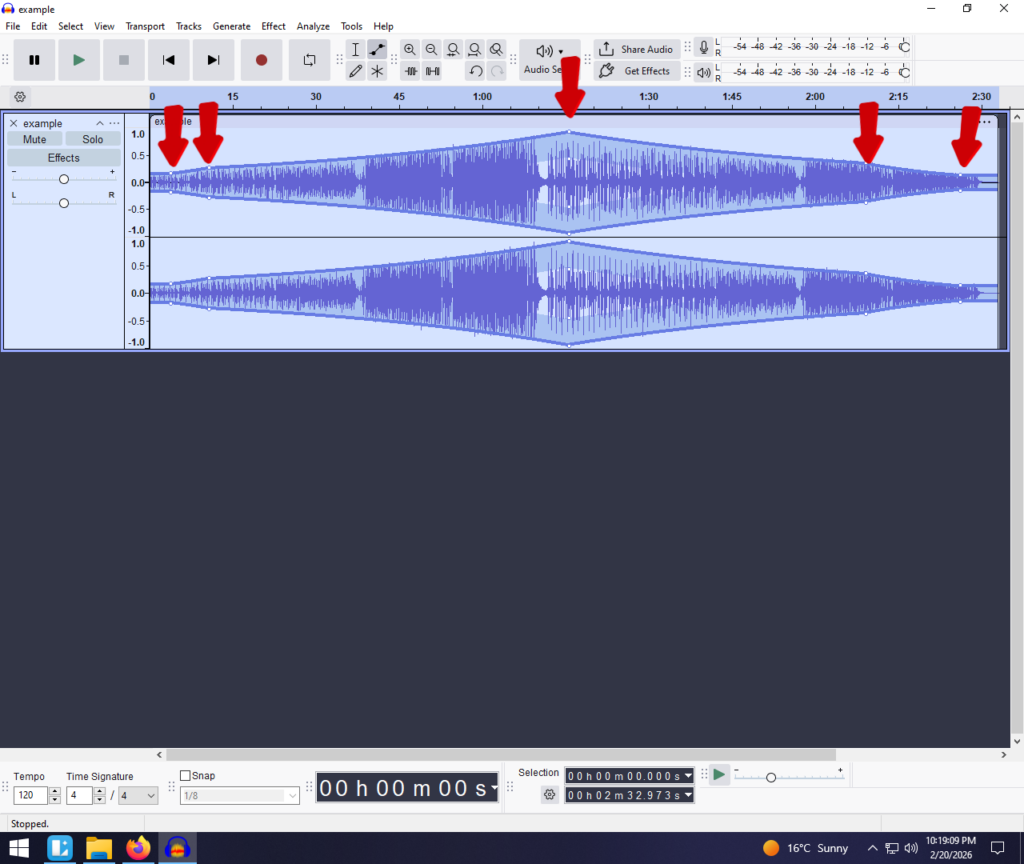Screen dimensions: 1024x864
Task: Open the Effect menu
Action: 273,26
